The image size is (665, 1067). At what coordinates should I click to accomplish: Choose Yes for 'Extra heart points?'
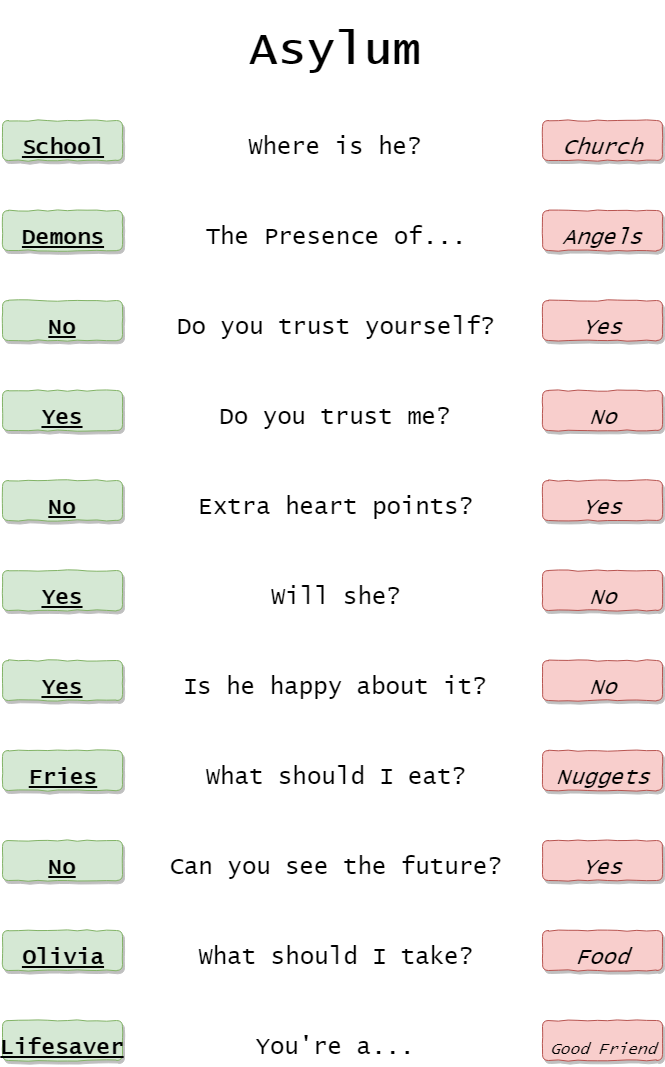click(x=603, y=502)
